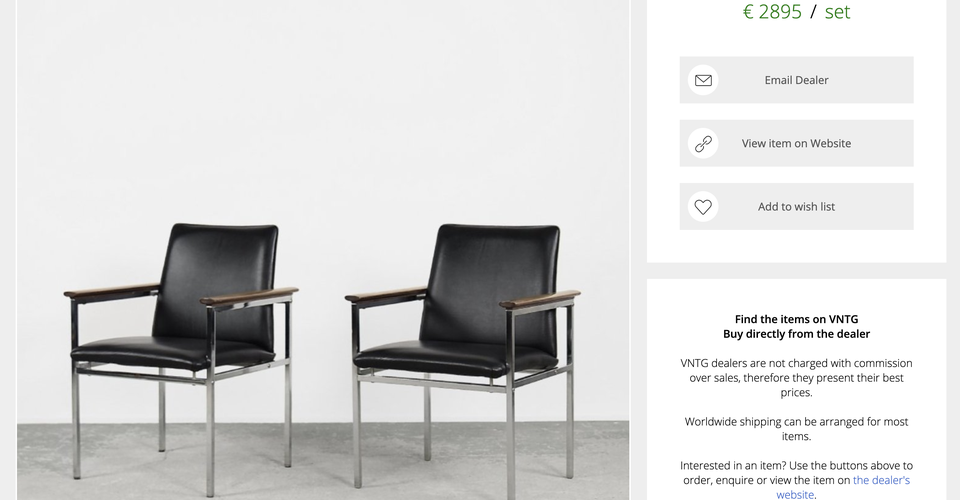Click the commission-free dealers paragraph

click(796, 378)
